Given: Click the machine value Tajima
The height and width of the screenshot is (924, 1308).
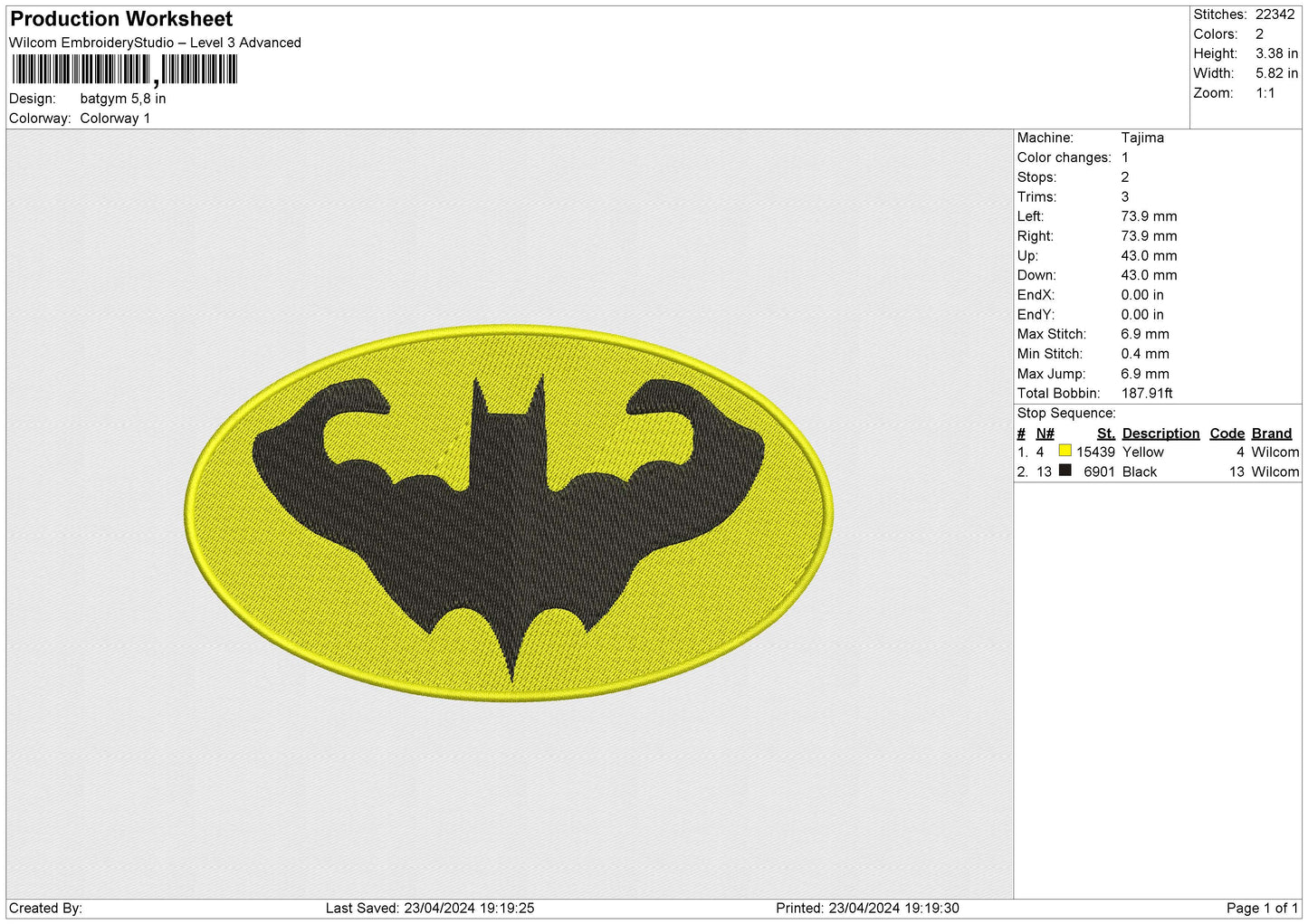Looking at the screenshot, I should [x=1142, y=138].
